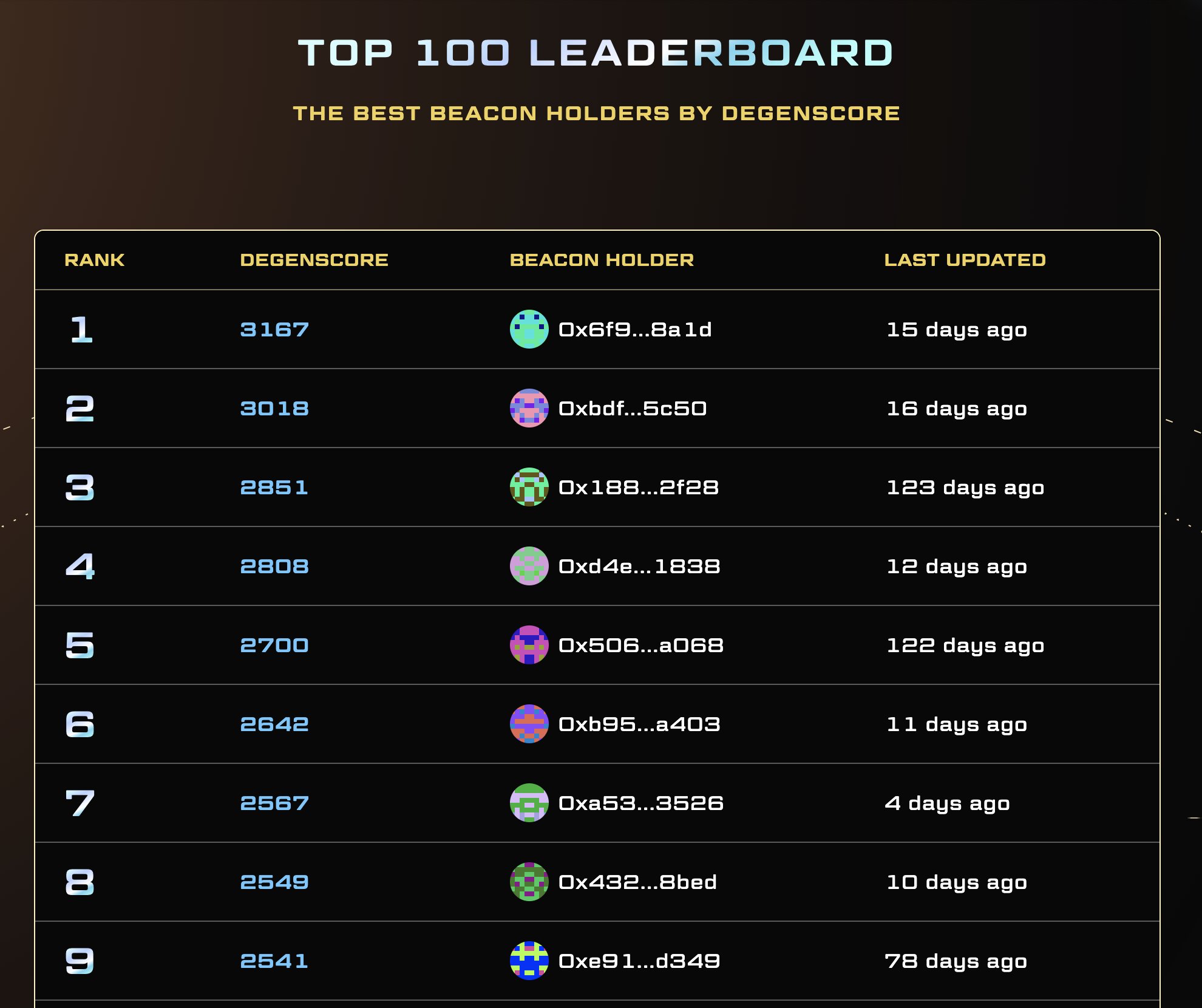Click the avatar icon for 0x506...a068
The image size is (1202, 1008).
[x=529, y=645]
